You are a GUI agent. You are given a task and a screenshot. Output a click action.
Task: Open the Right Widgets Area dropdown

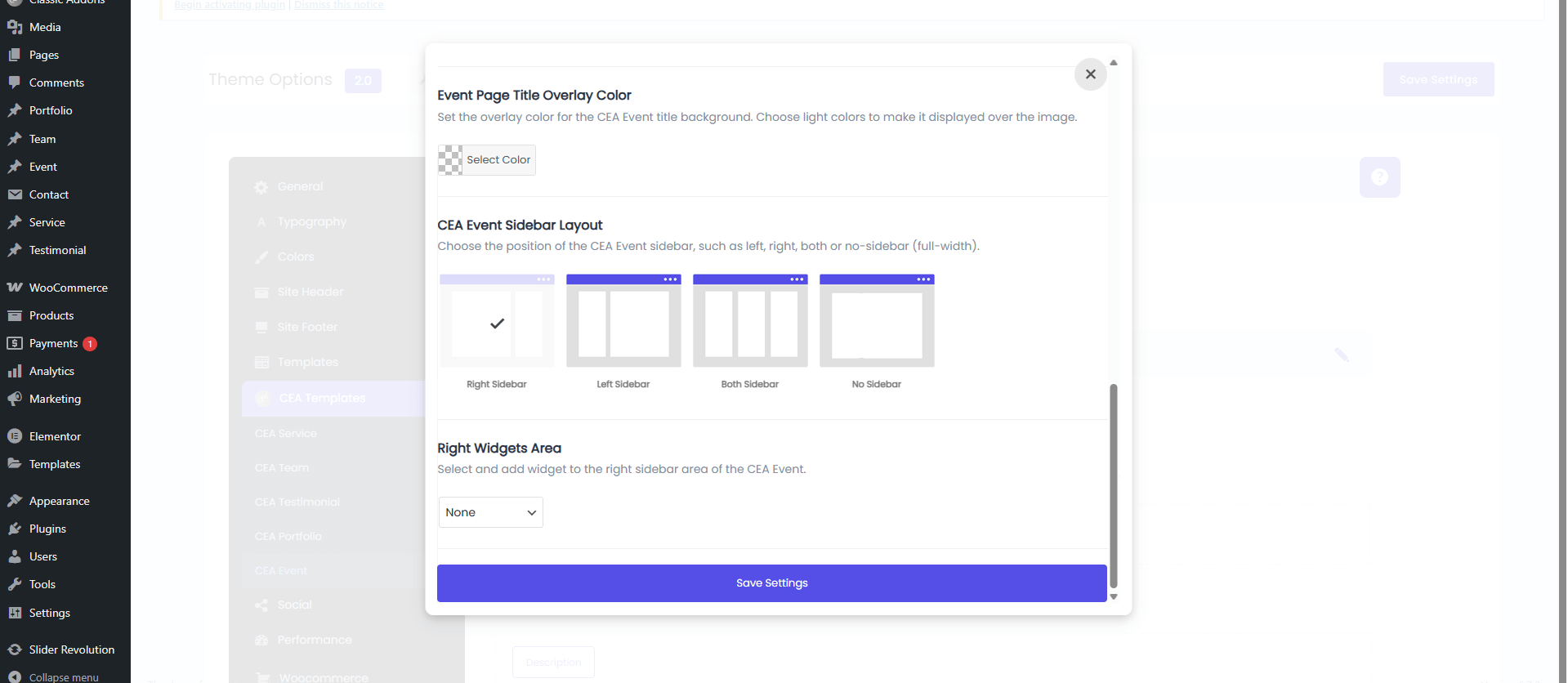pyautogui.click(x=490, y=512)
